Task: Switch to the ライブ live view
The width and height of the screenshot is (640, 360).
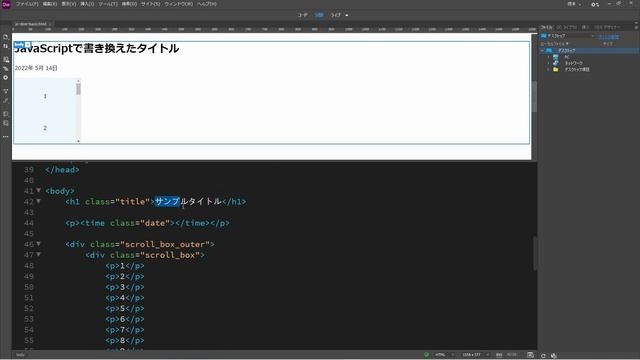Action: [336, 15]
